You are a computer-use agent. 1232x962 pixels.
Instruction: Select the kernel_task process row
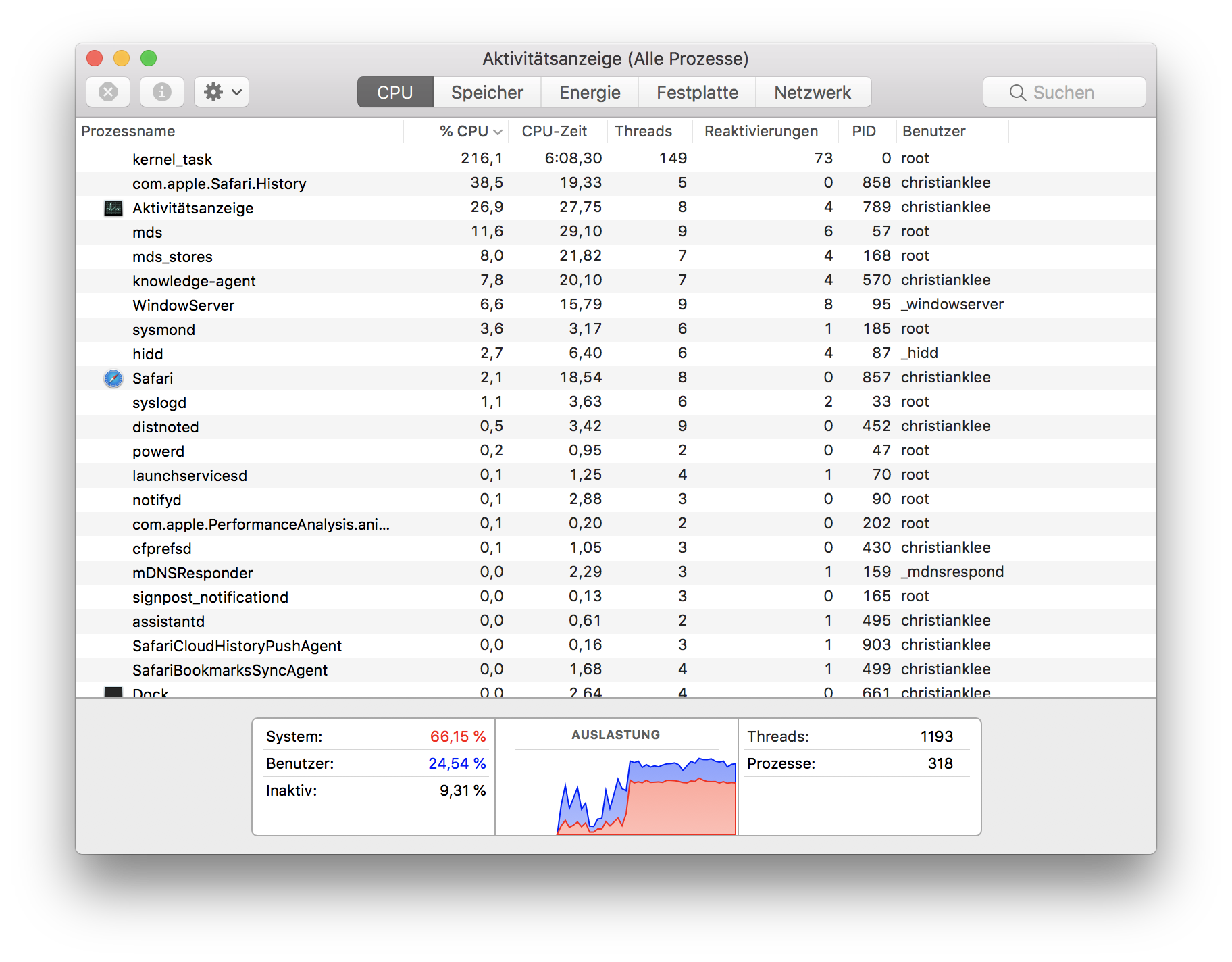[x=616, y=159]
